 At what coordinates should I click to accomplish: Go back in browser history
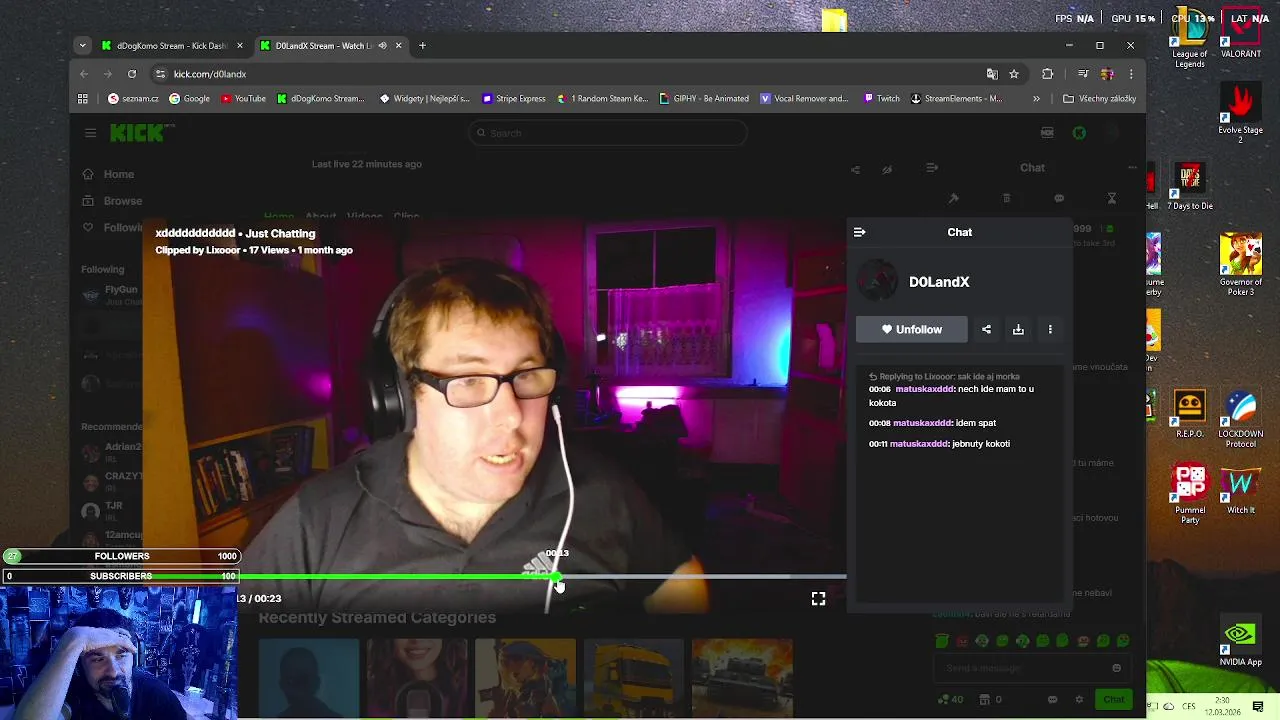click(84, 74)
